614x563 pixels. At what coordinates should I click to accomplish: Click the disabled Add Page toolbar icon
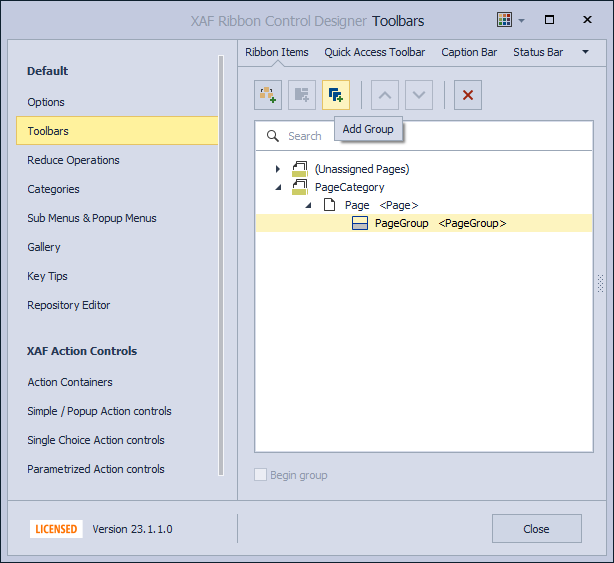302,95
